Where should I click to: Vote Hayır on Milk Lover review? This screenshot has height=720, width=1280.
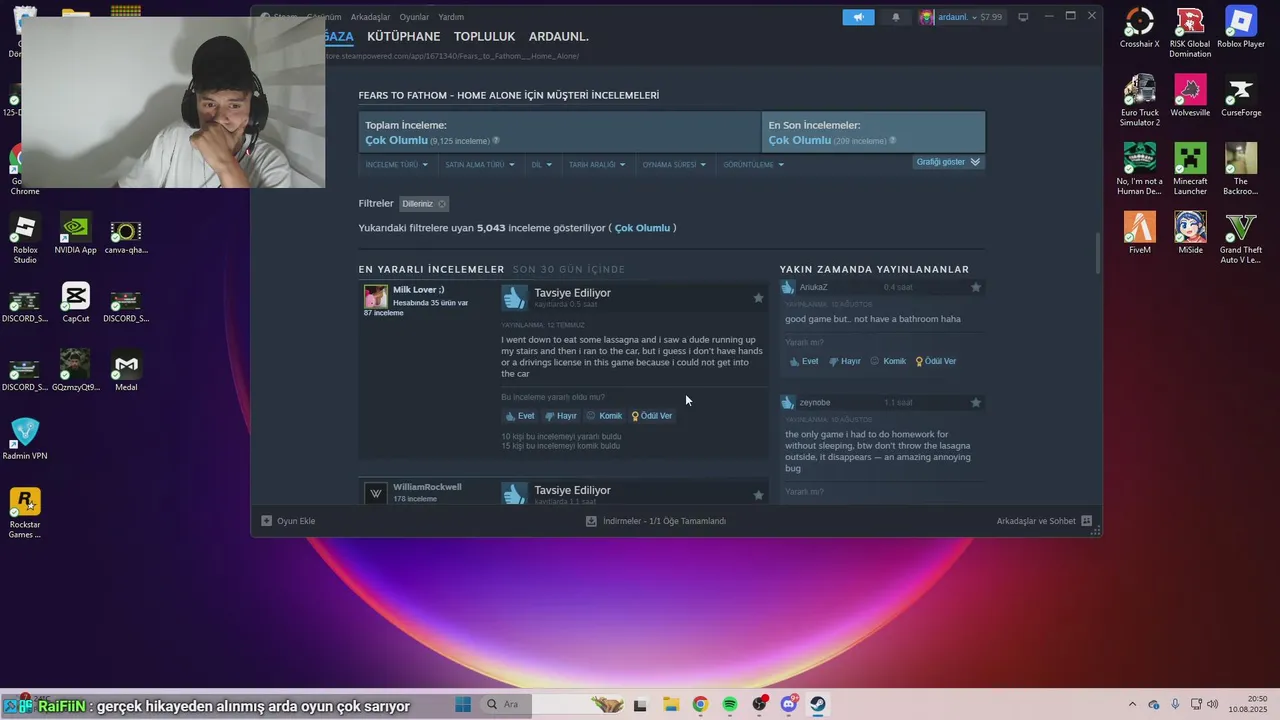point(560,416)
